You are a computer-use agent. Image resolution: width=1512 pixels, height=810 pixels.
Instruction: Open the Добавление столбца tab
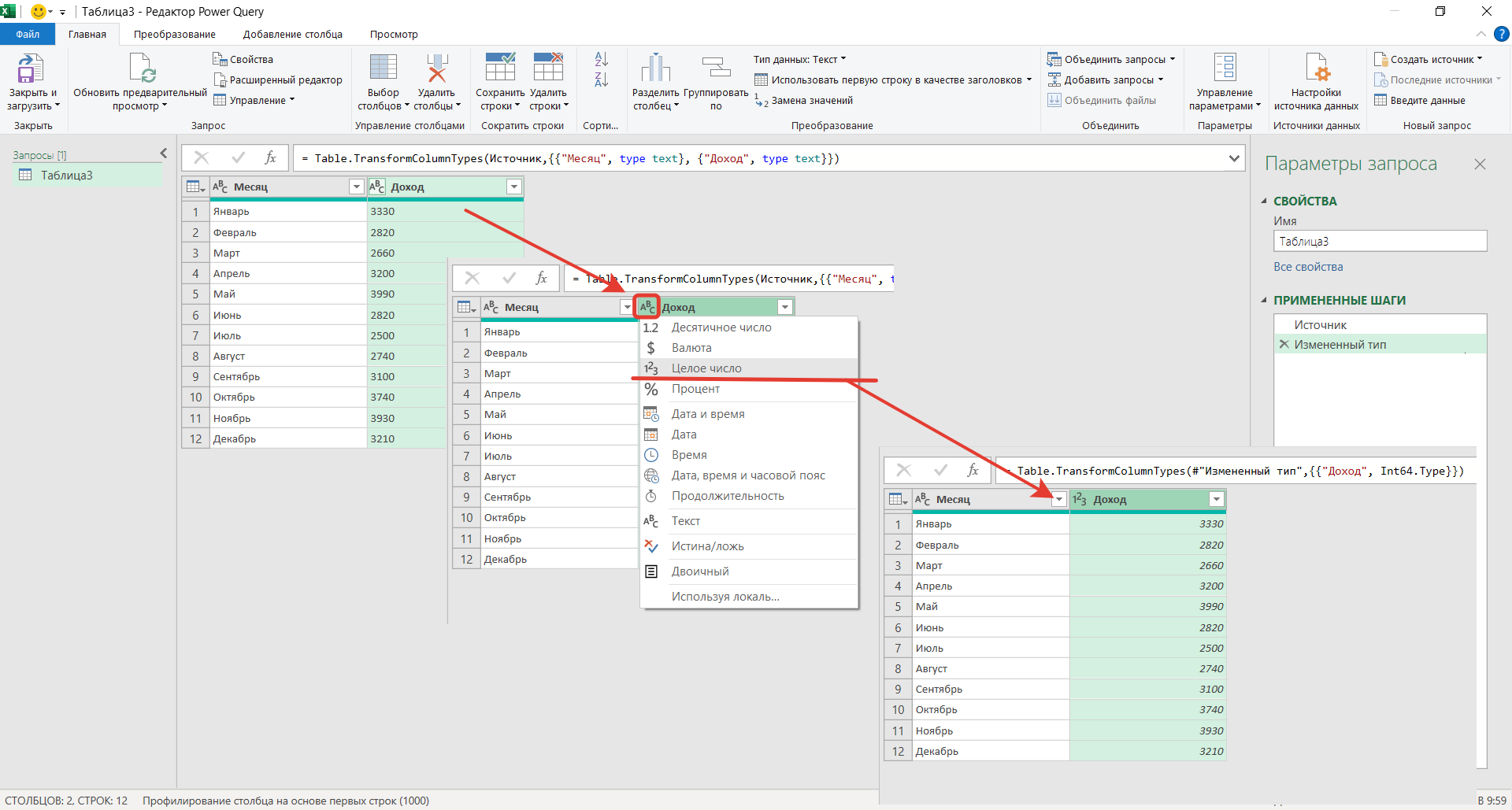point(292,34)
